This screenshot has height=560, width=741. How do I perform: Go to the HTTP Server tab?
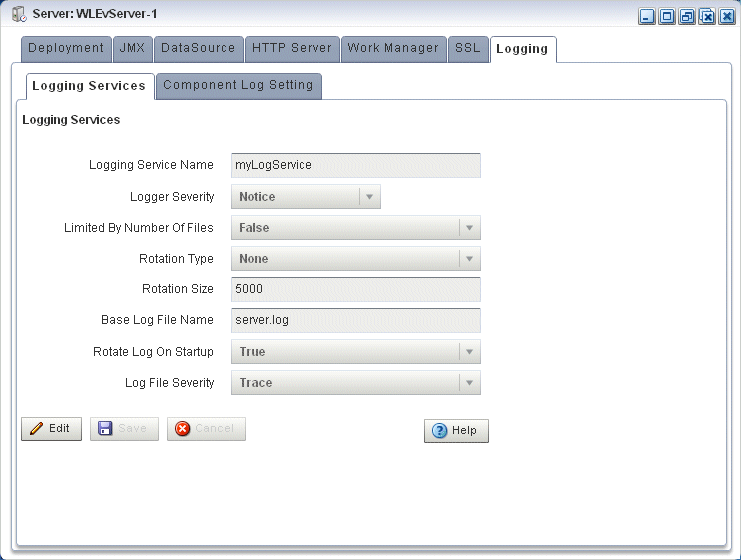coord(292,49)
